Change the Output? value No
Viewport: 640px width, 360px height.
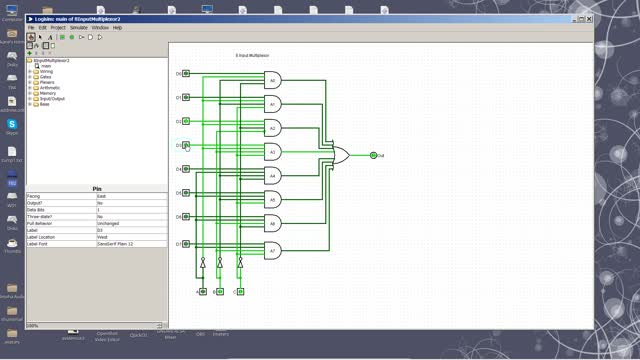click(x=131, y=203)
